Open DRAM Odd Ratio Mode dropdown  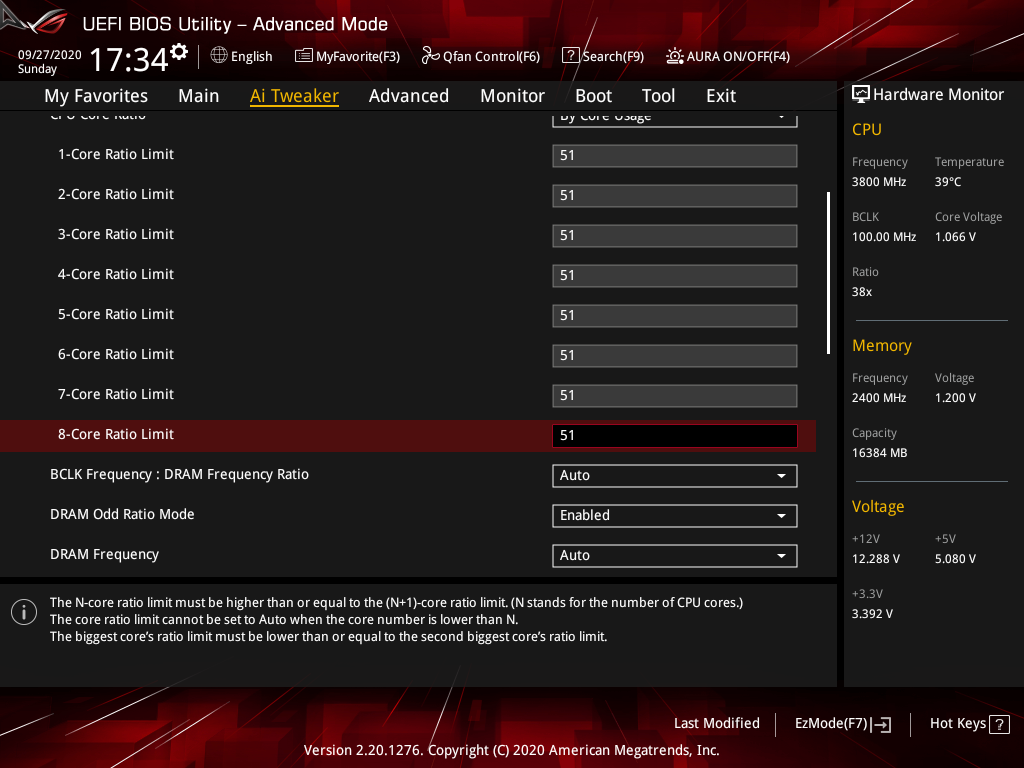point(675,515)
